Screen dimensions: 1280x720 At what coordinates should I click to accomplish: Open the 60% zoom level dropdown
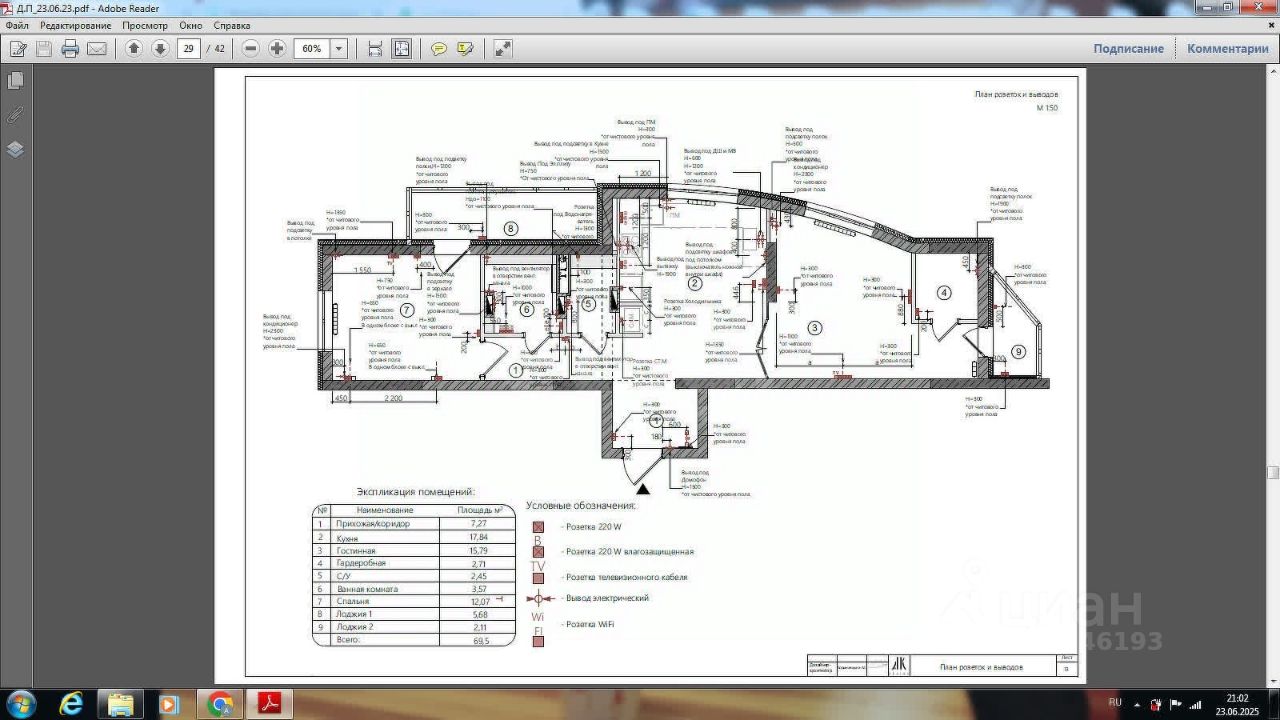click(339, 49)
